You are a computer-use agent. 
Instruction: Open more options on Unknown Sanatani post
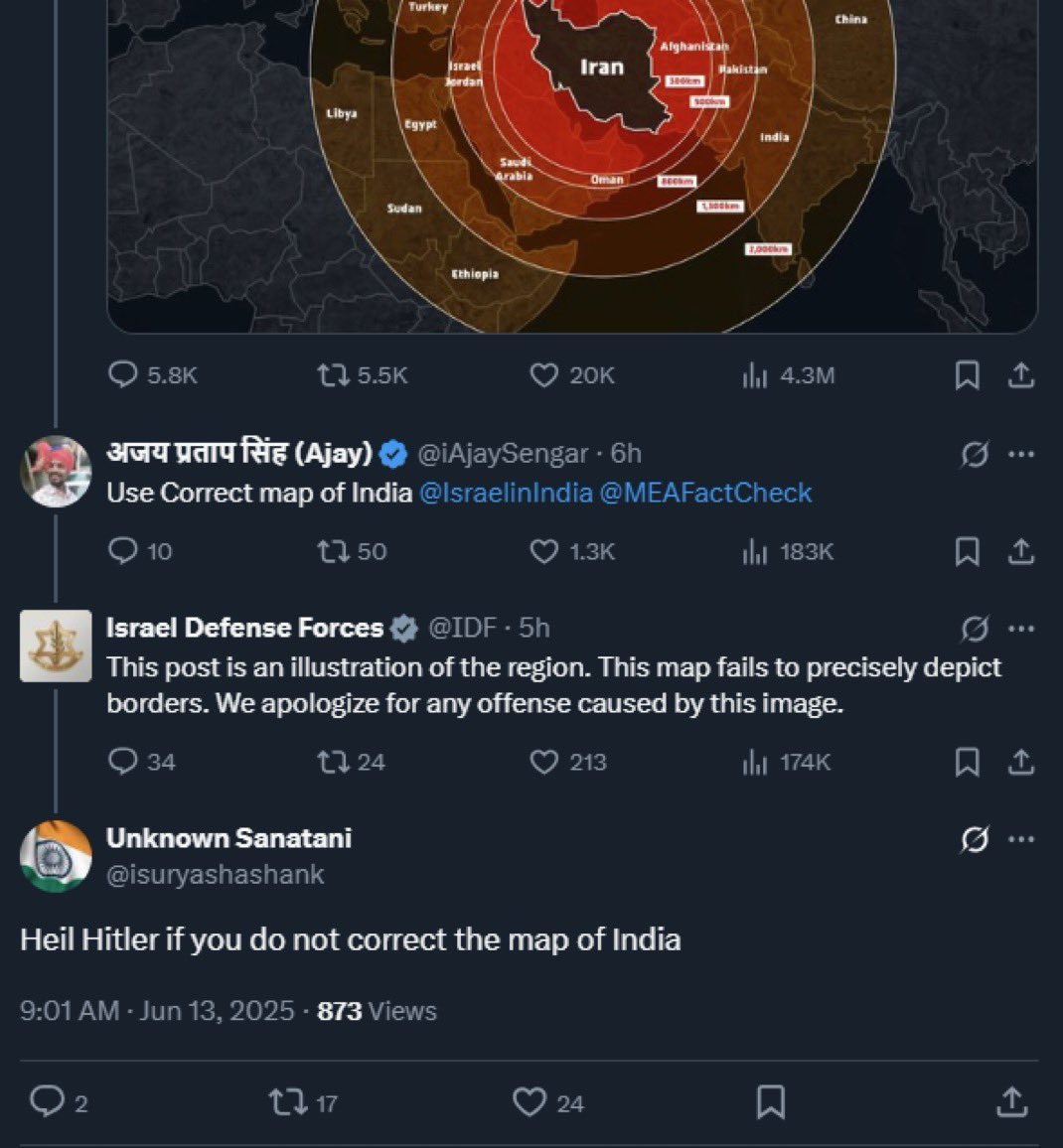pos(1021,839)
